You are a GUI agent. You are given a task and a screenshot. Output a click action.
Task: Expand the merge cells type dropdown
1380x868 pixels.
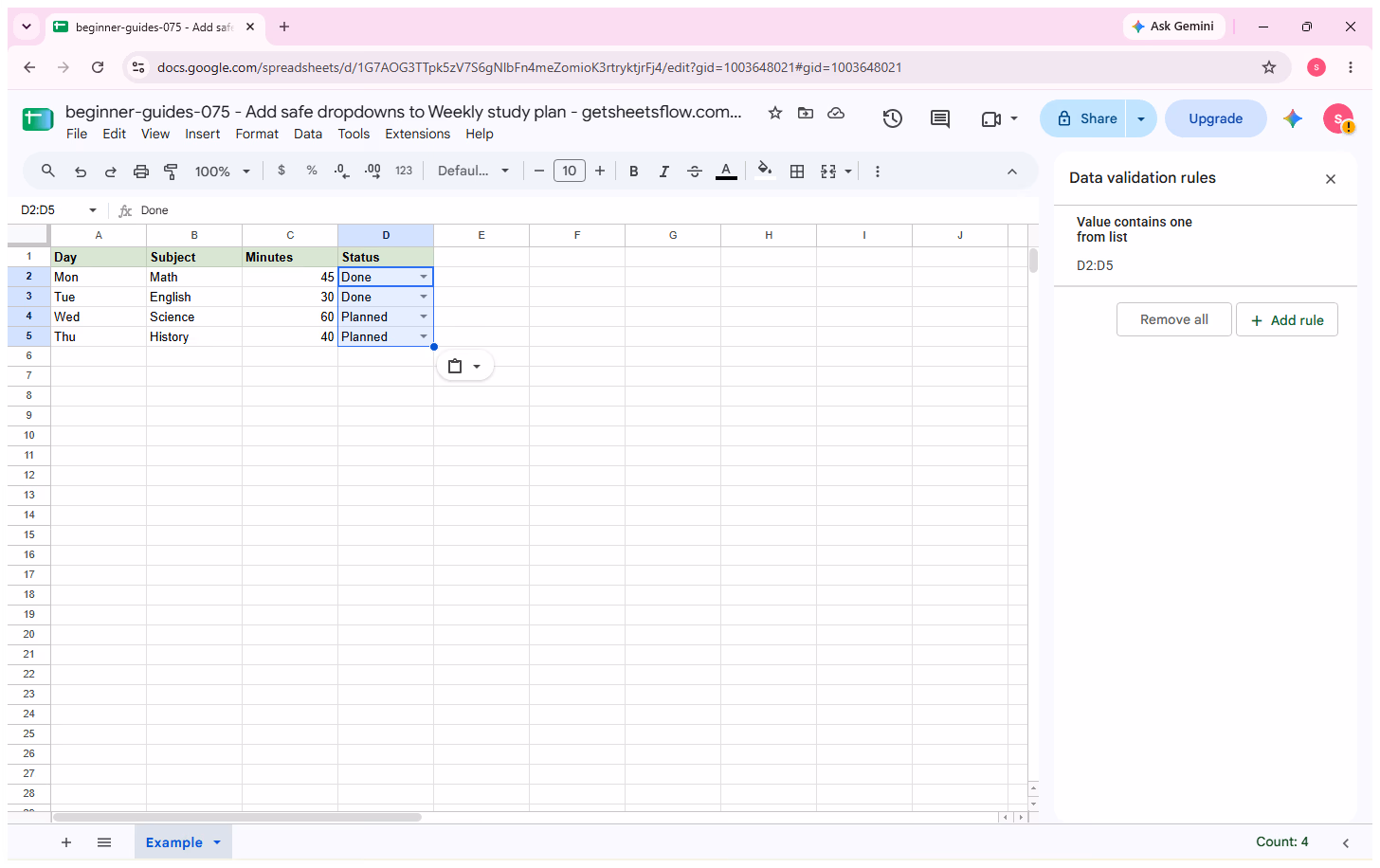click(848, 172)
